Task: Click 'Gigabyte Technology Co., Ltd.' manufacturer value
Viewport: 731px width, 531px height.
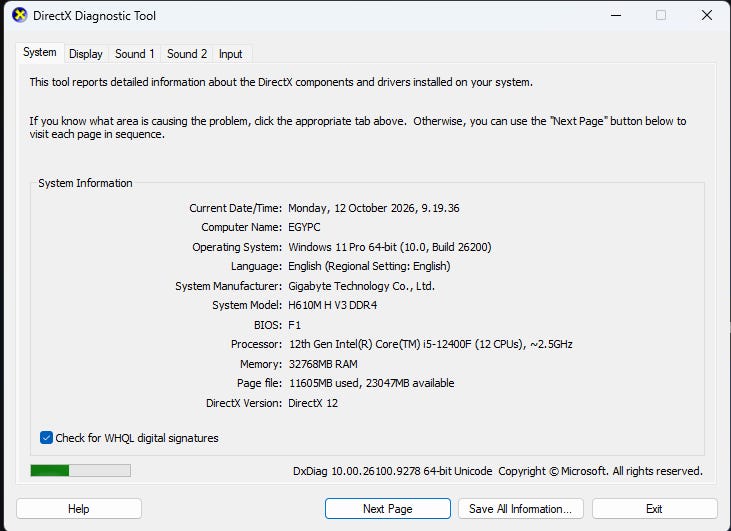Action: [x=361, y=286]
